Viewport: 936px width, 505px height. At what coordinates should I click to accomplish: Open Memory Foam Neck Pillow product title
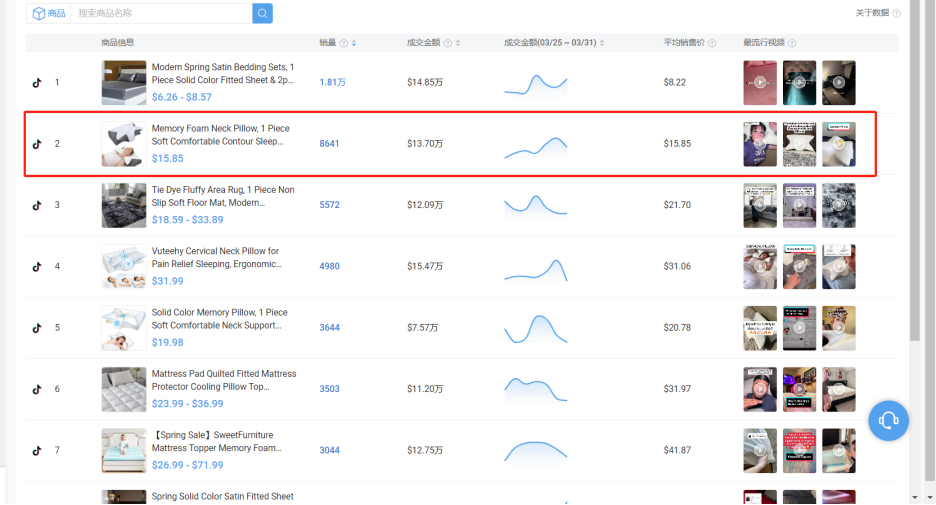[220, 135]
